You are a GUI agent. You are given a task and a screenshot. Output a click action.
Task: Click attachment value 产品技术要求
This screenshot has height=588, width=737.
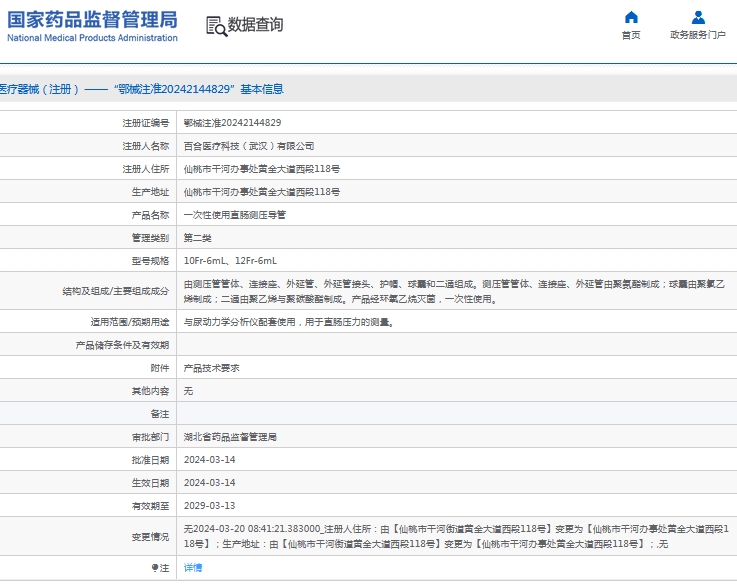coord(212,368)
